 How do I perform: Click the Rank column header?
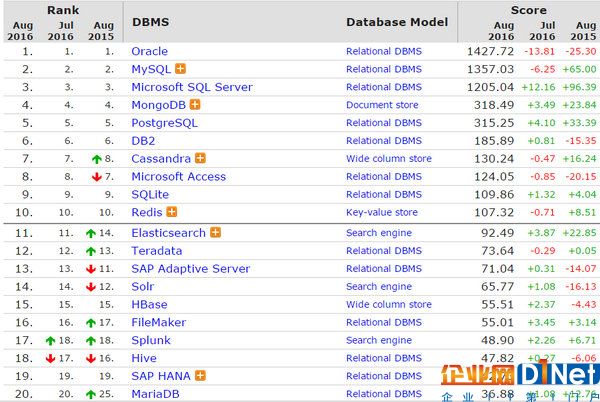pos(63,10)
